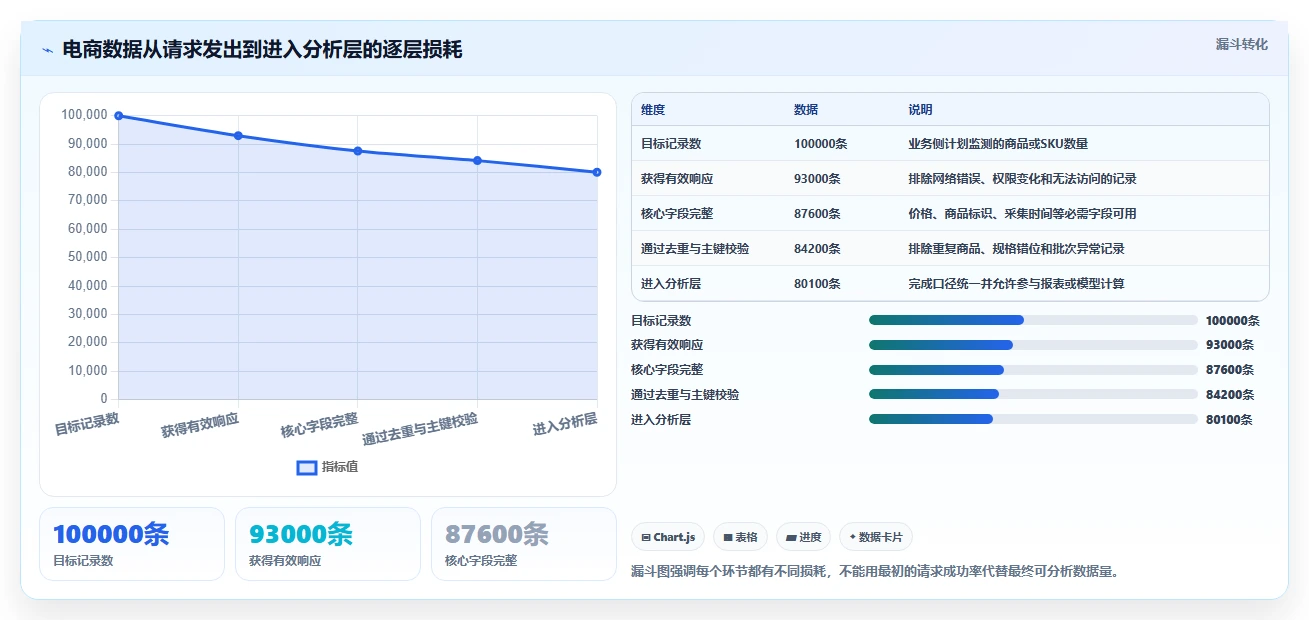This screenshot has width=1309, height=620.
Task: Click the chart point for 进入分析层
Action: point(597,172)
